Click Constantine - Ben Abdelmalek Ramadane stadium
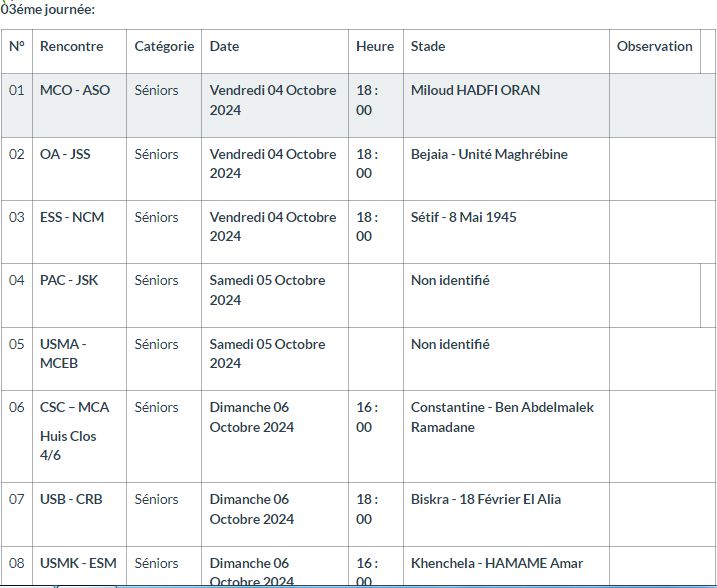 502,417
